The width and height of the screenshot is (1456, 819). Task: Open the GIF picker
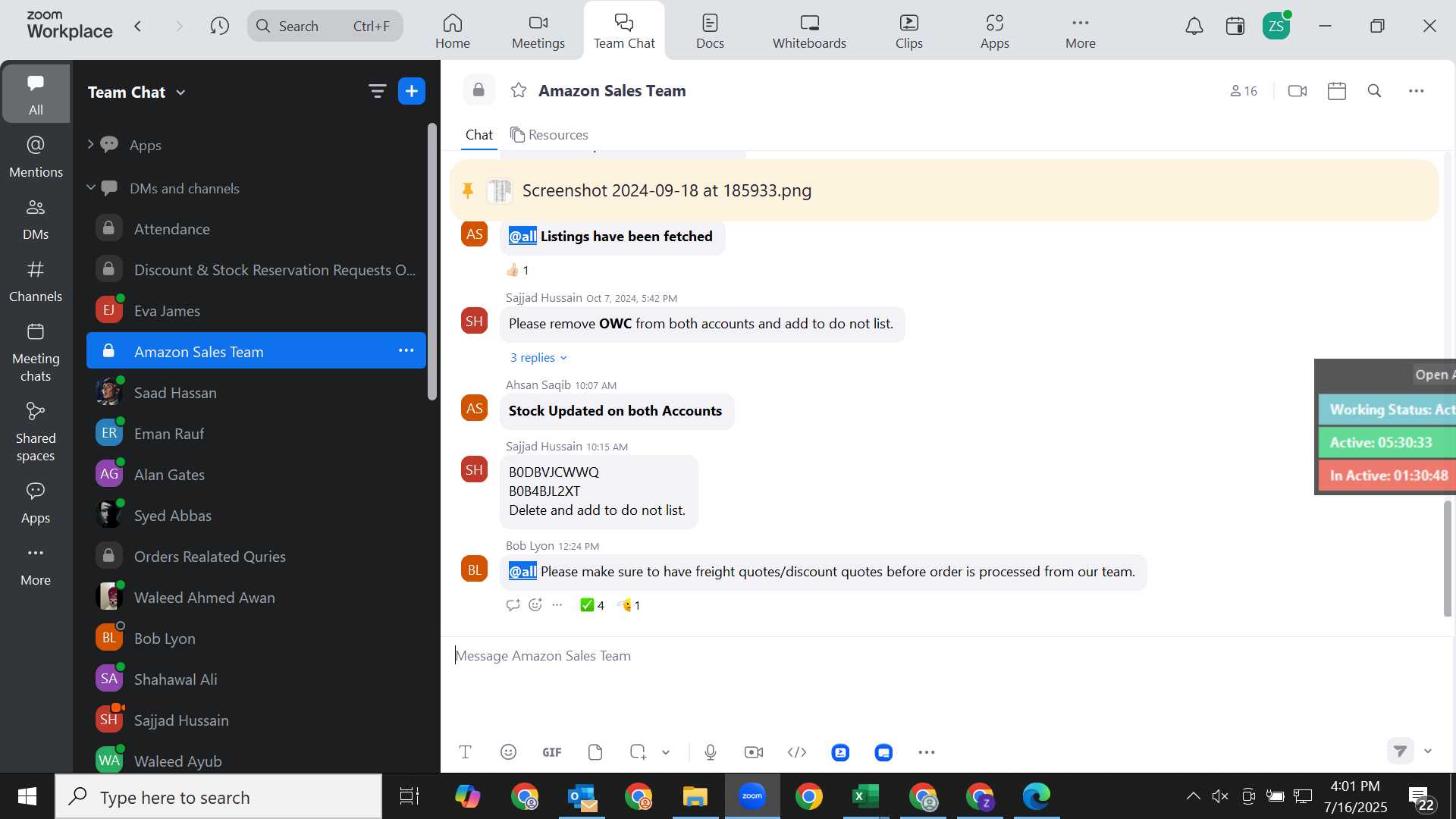pos(552,752)
